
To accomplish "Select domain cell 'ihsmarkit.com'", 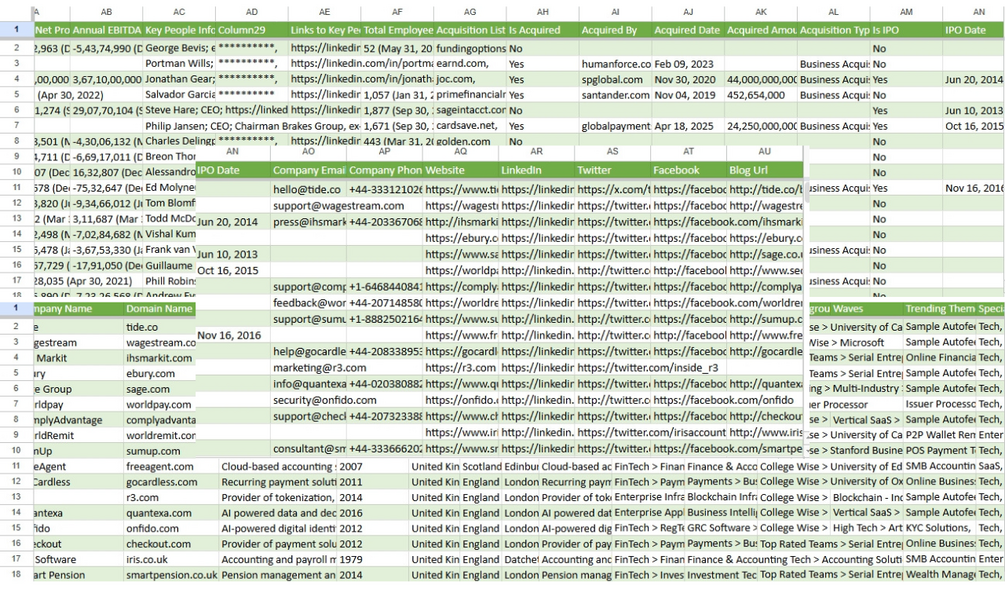I will click(x=160, y=358).
